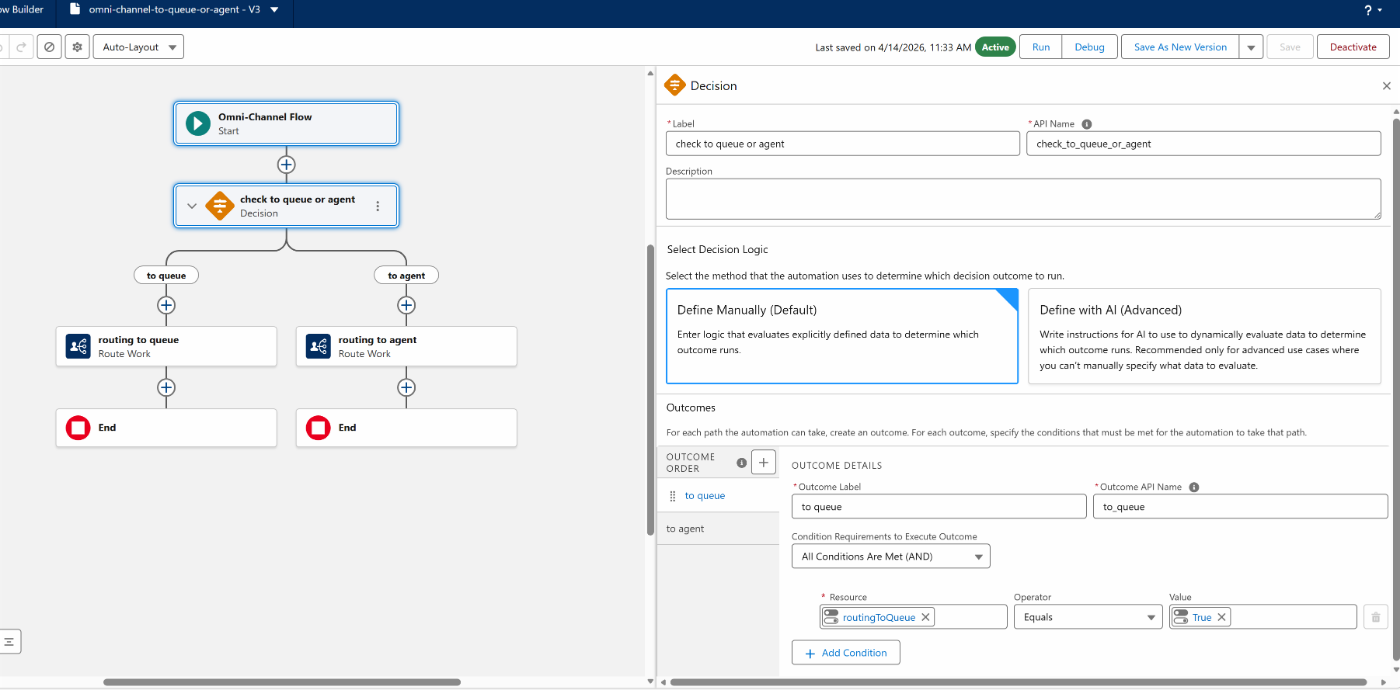This screenshot has height=690, width=1400.
Task: Open the flow version dropdown next to V3
Action: (x=274, y=10)
